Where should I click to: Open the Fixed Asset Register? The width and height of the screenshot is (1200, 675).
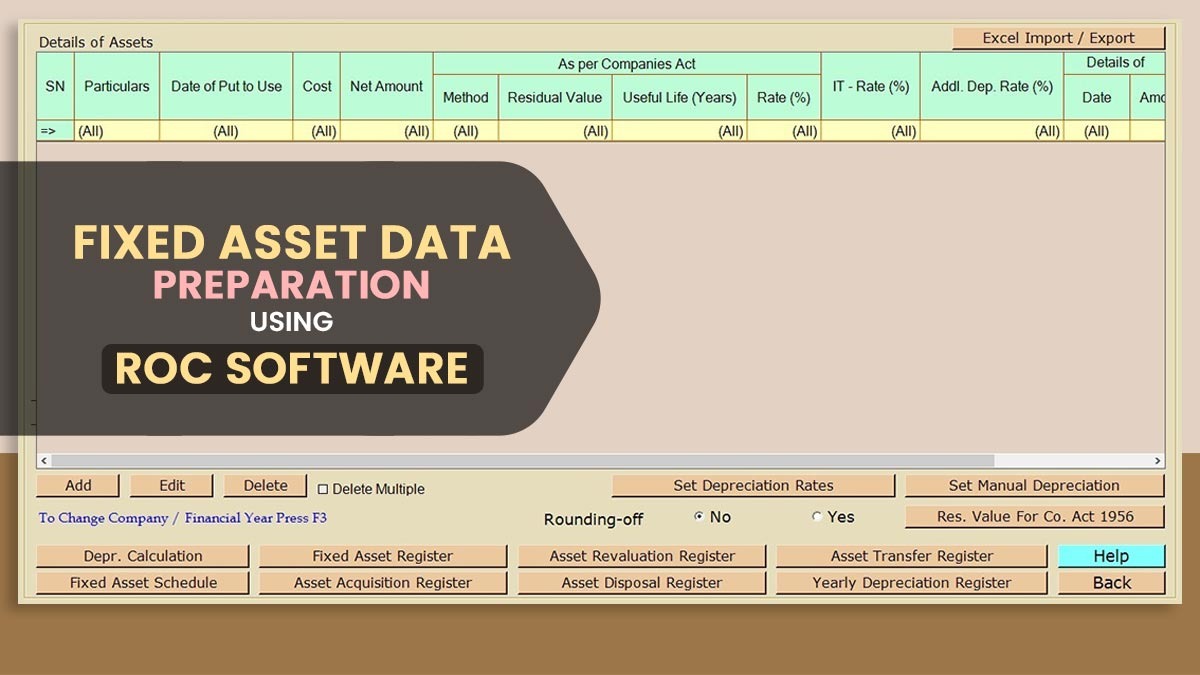tap(383, 556)
